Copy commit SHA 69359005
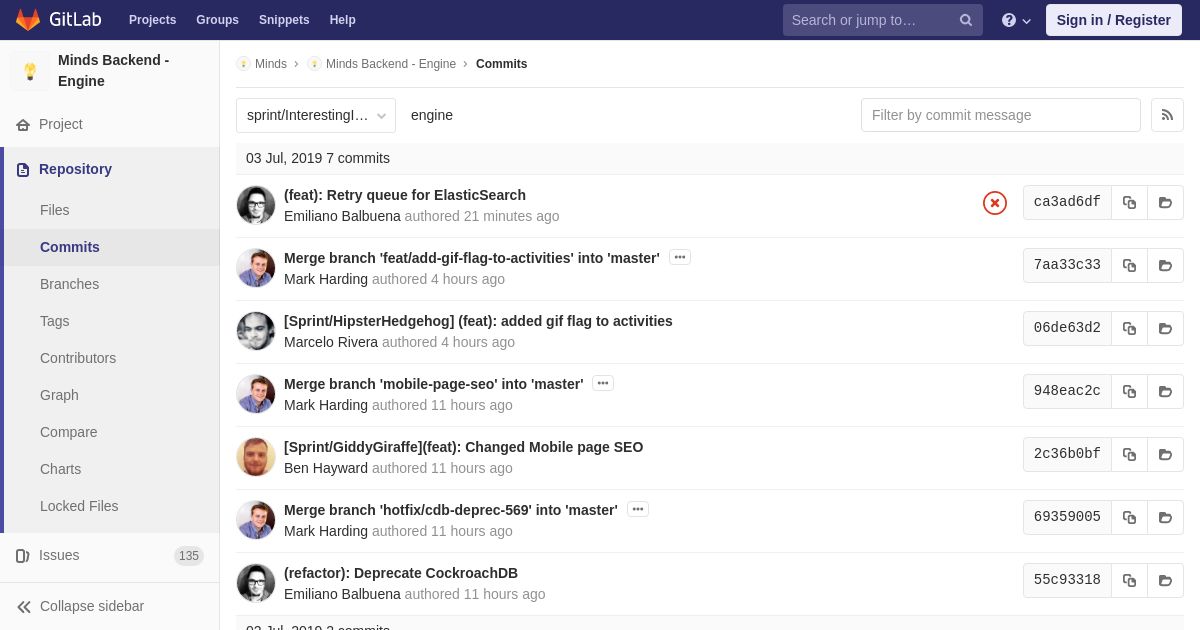Viewport: 1200px width, 630px height. 1129,517
